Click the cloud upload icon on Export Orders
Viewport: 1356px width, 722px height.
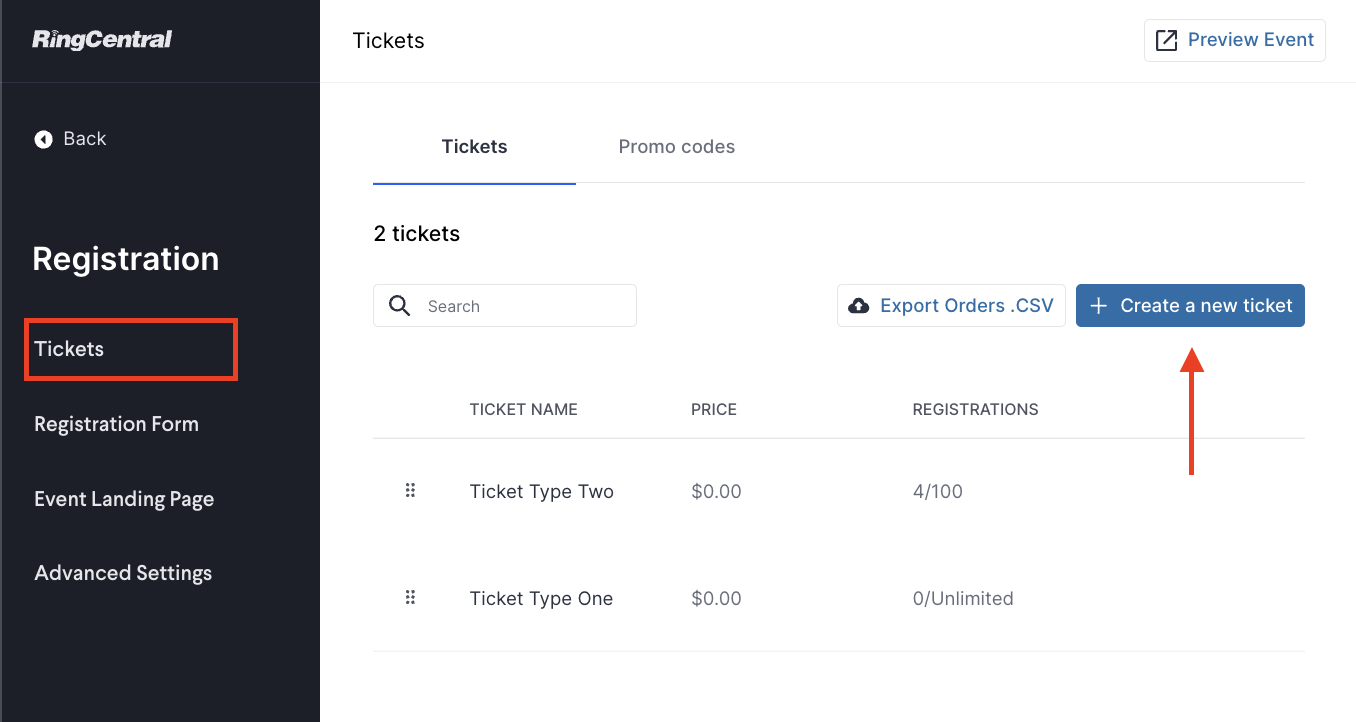[x=859, y=306]
